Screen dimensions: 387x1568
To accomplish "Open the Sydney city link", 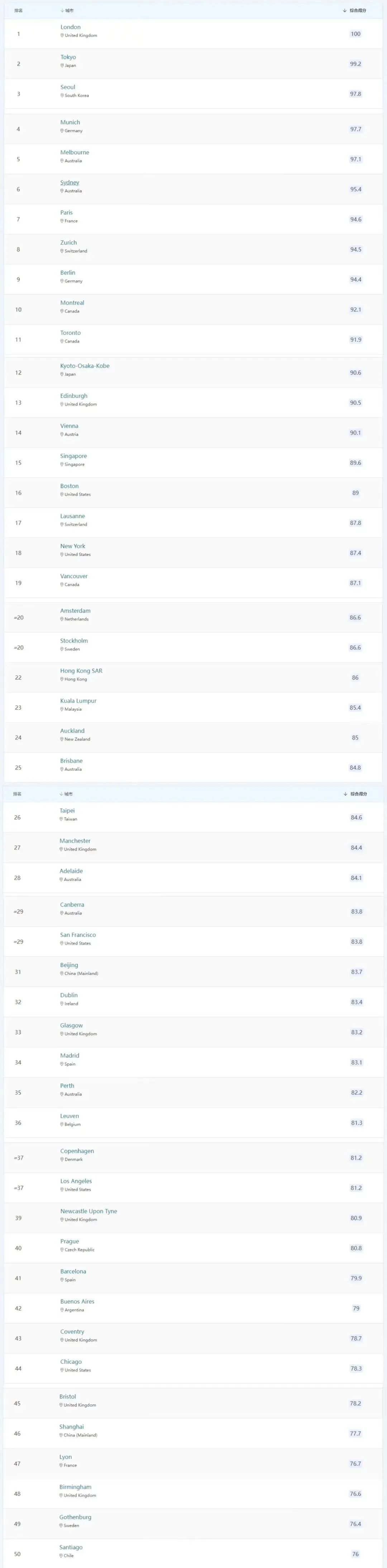I will pyautogui.click(x=70, y=183).
